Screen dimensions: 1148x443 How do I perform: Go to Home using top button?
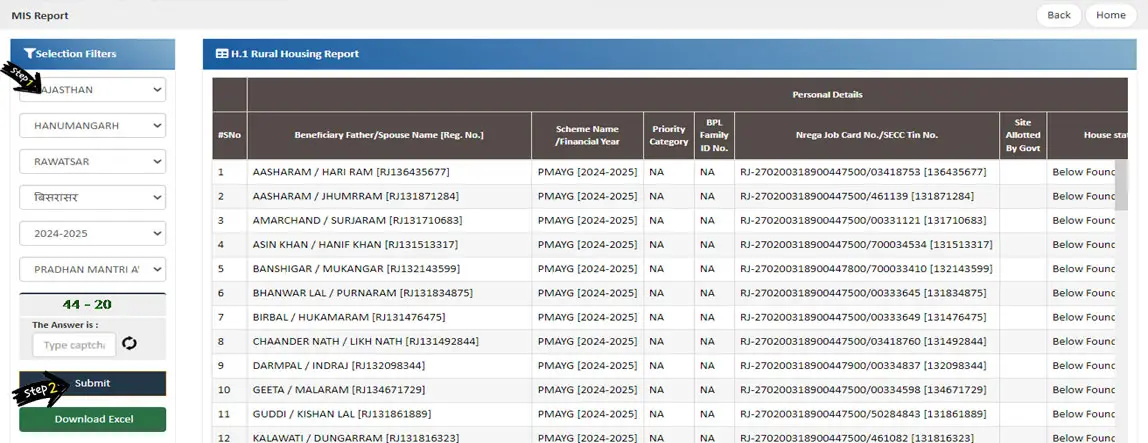[x=1110, y=15]
